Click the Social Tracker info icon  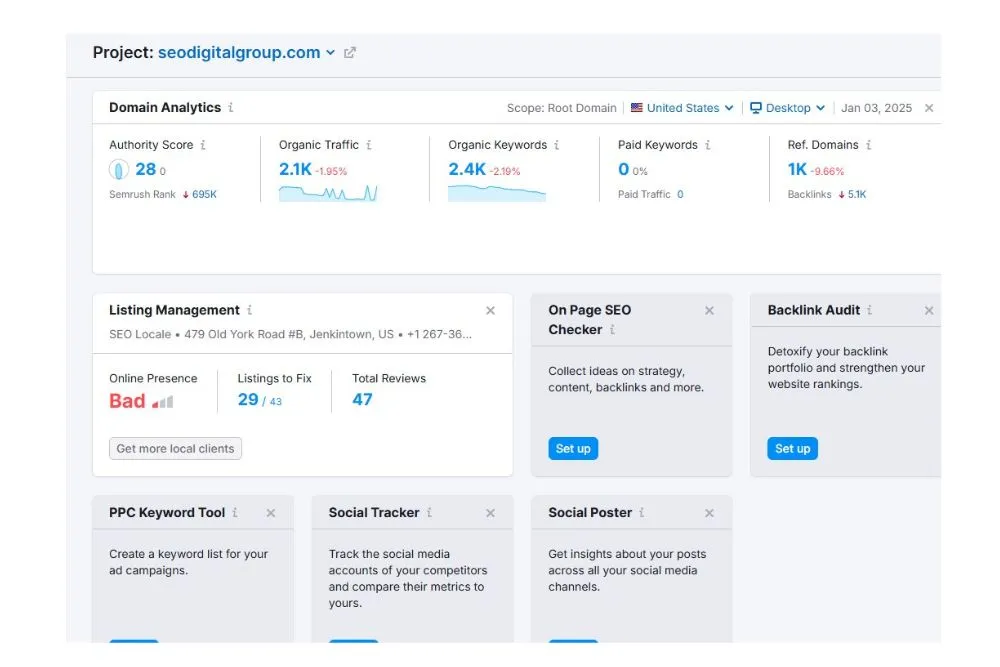click(429, 512)
